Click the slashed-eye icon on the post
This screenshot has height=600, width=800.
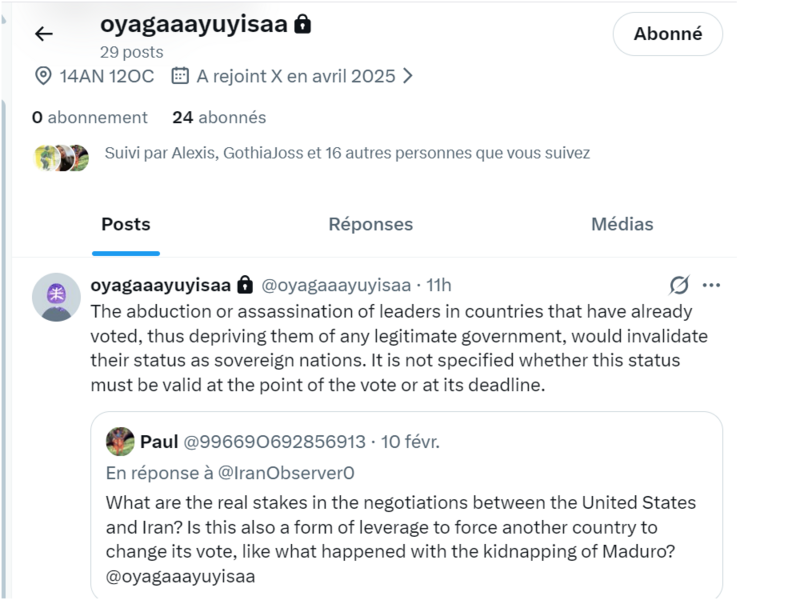680,285
